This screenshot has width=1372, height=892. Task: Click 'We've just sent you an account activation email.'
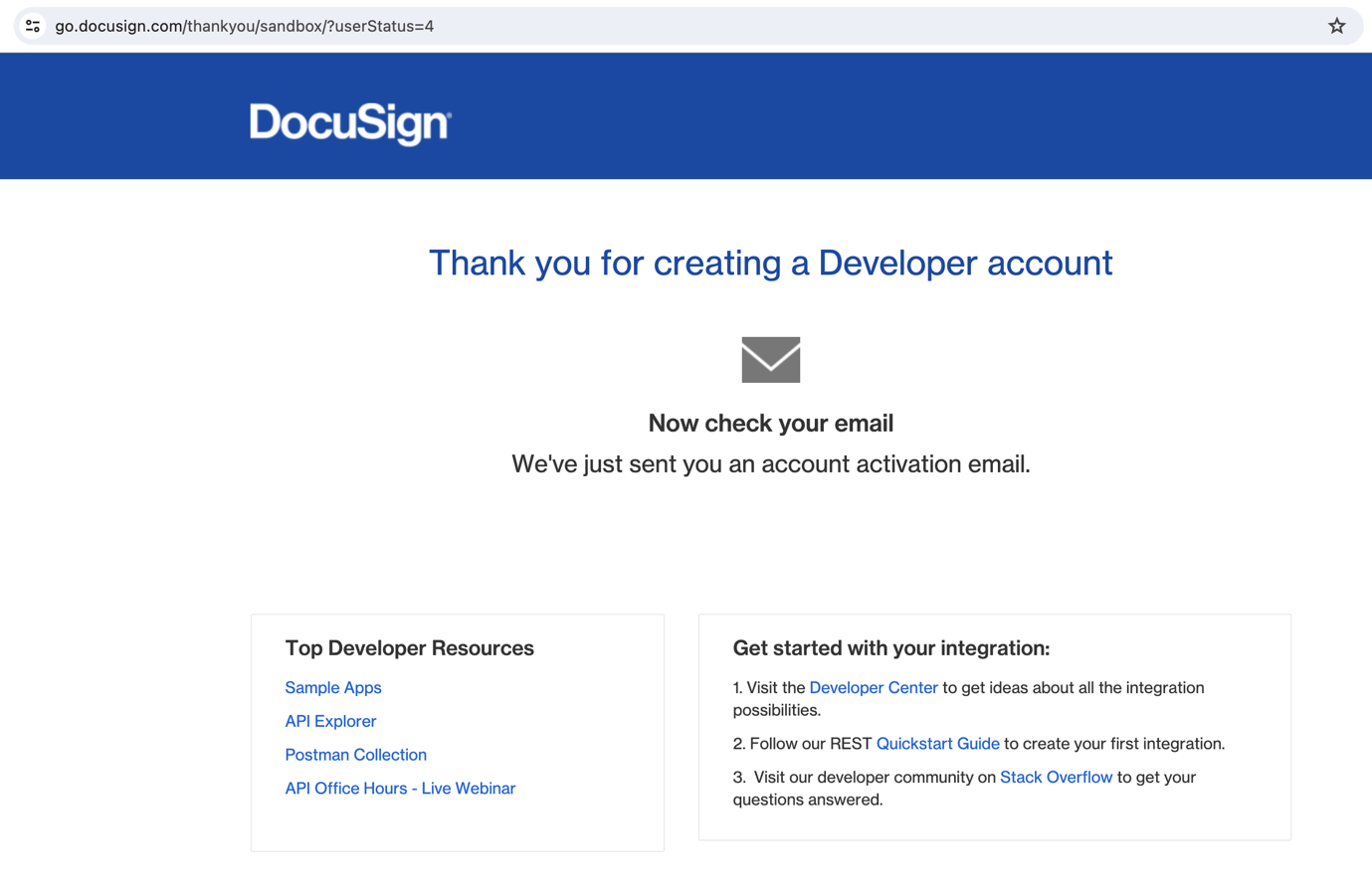[x=771, y=464]
